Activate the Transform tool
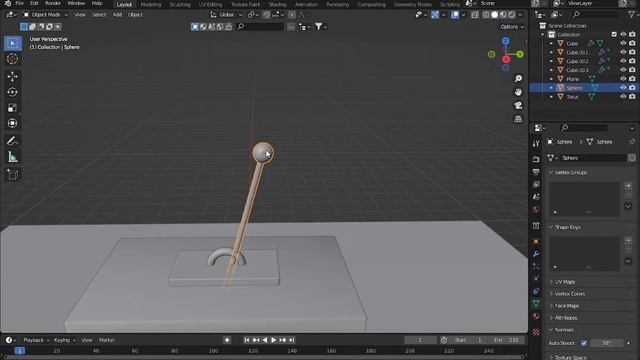The width and height of the screenshot is (640, 360). (12, 123)
